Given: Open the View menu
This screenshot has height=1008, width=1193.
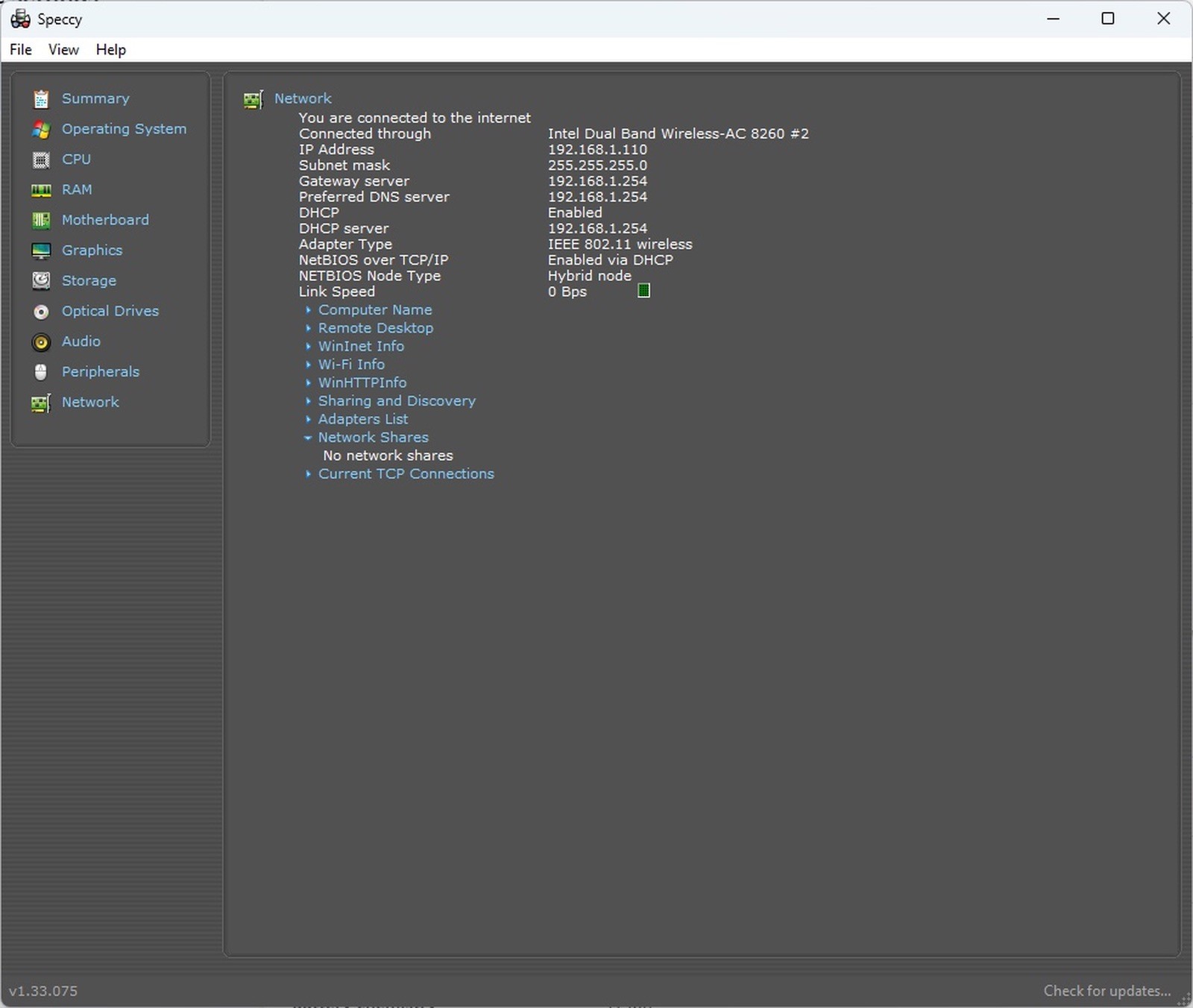Looking at the screenshot, I should click(63, 49).
